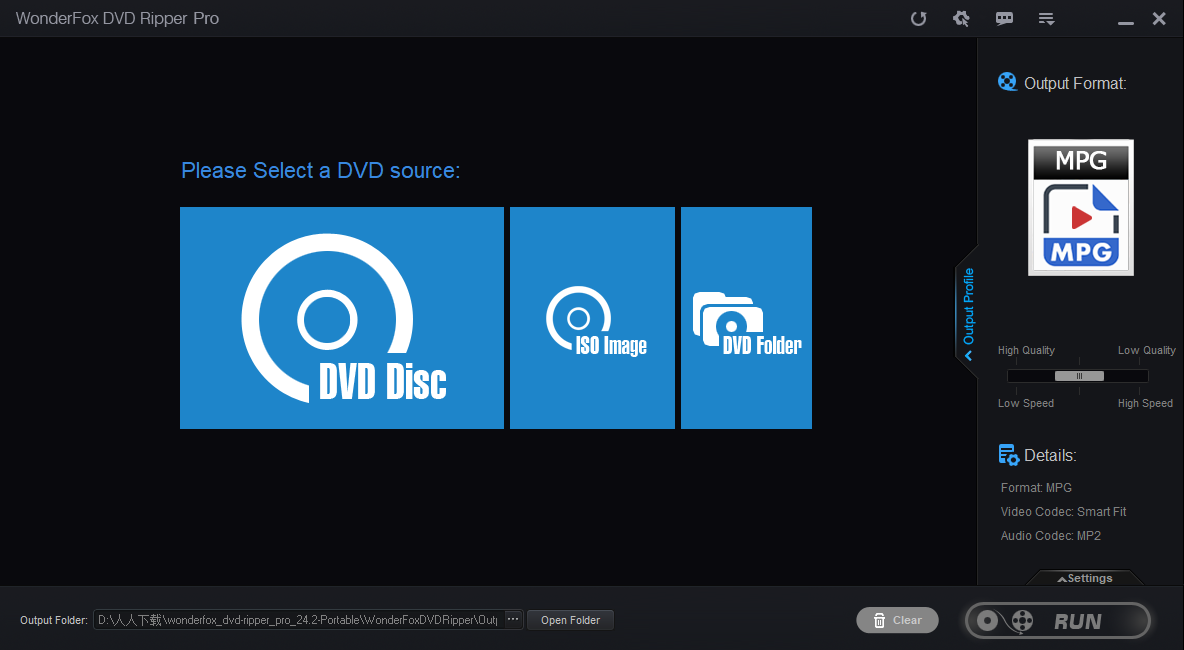This screenshot has height=650, width=1184.
Task: Click the Output Format disc icon
Action: (1007, 82)
